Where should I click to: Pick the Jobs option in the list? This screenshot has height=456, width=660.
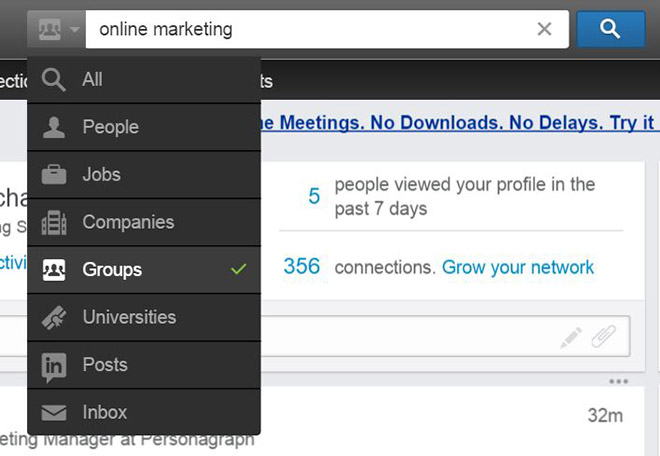coord(102,175)
